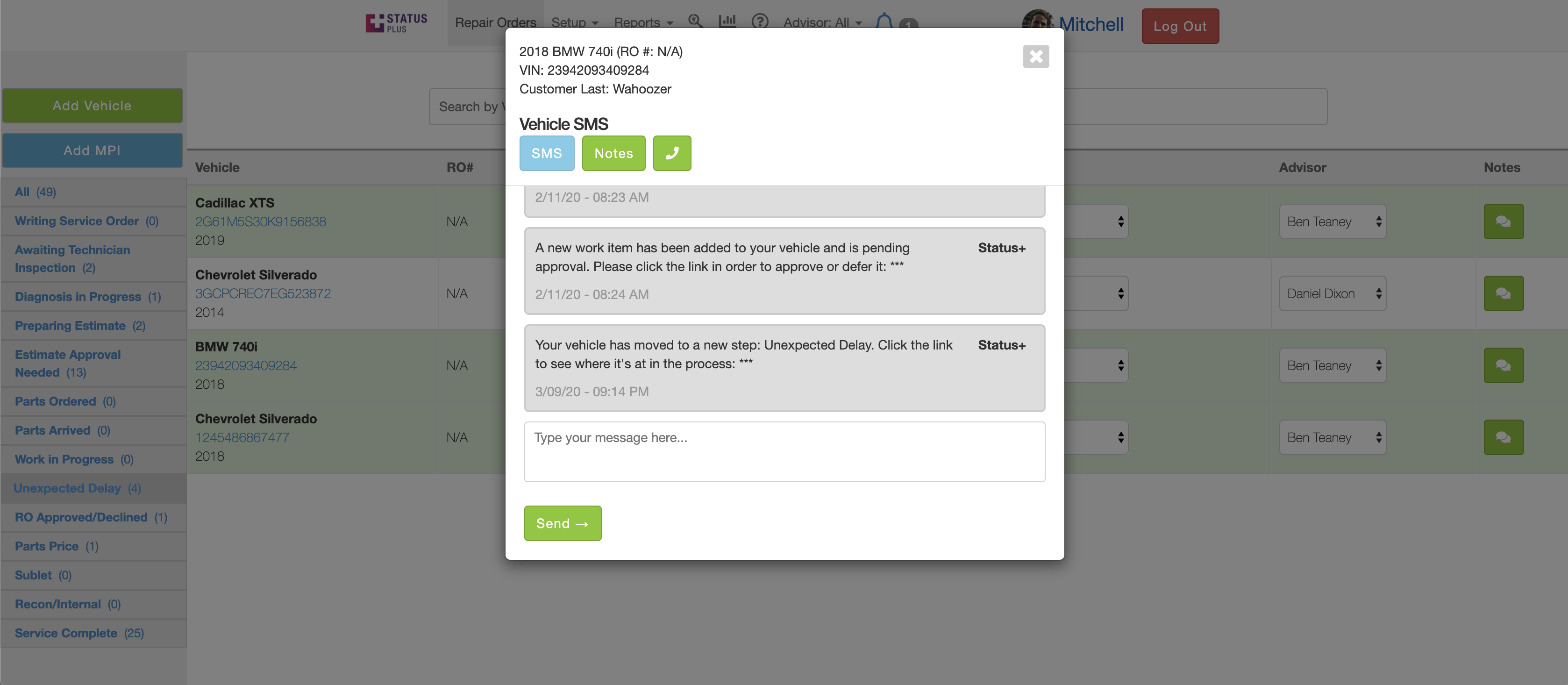Open the Setup menu
The image size is (1568, 685).
tap(575, 22)
